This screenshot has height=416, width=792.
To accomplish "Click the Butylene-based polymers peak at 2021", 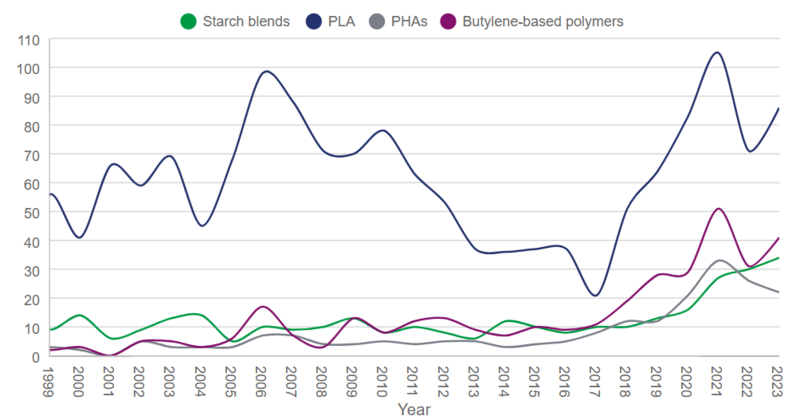I will coord(718,209).
